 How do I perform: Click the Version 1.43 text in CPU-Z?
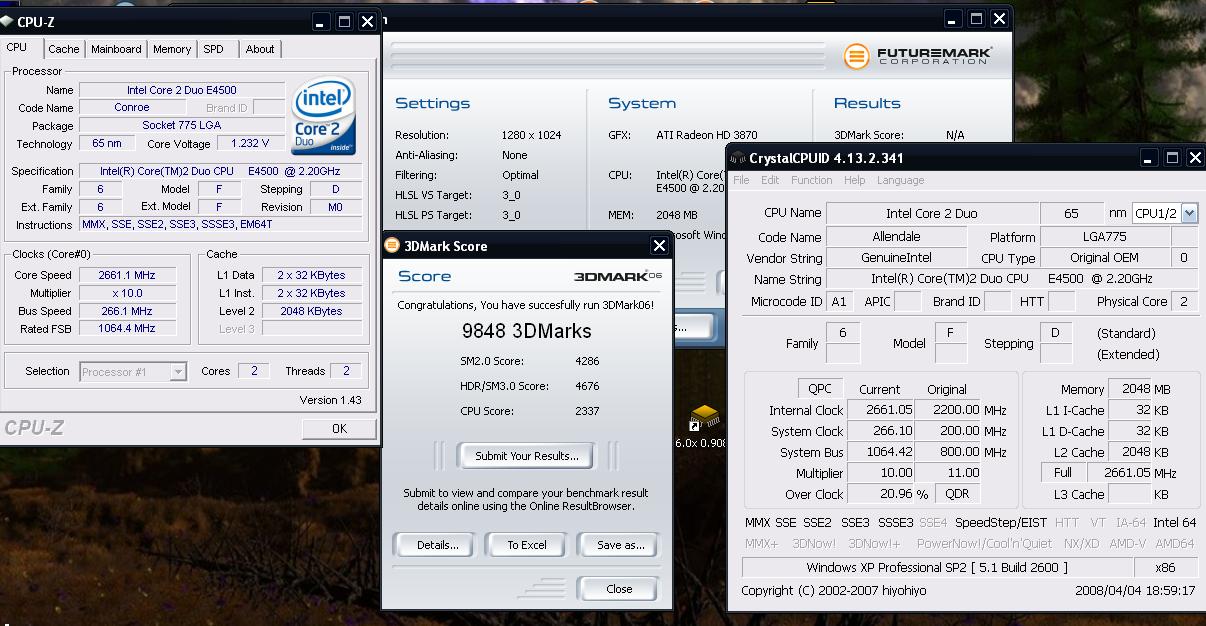(x=330, y=400)
